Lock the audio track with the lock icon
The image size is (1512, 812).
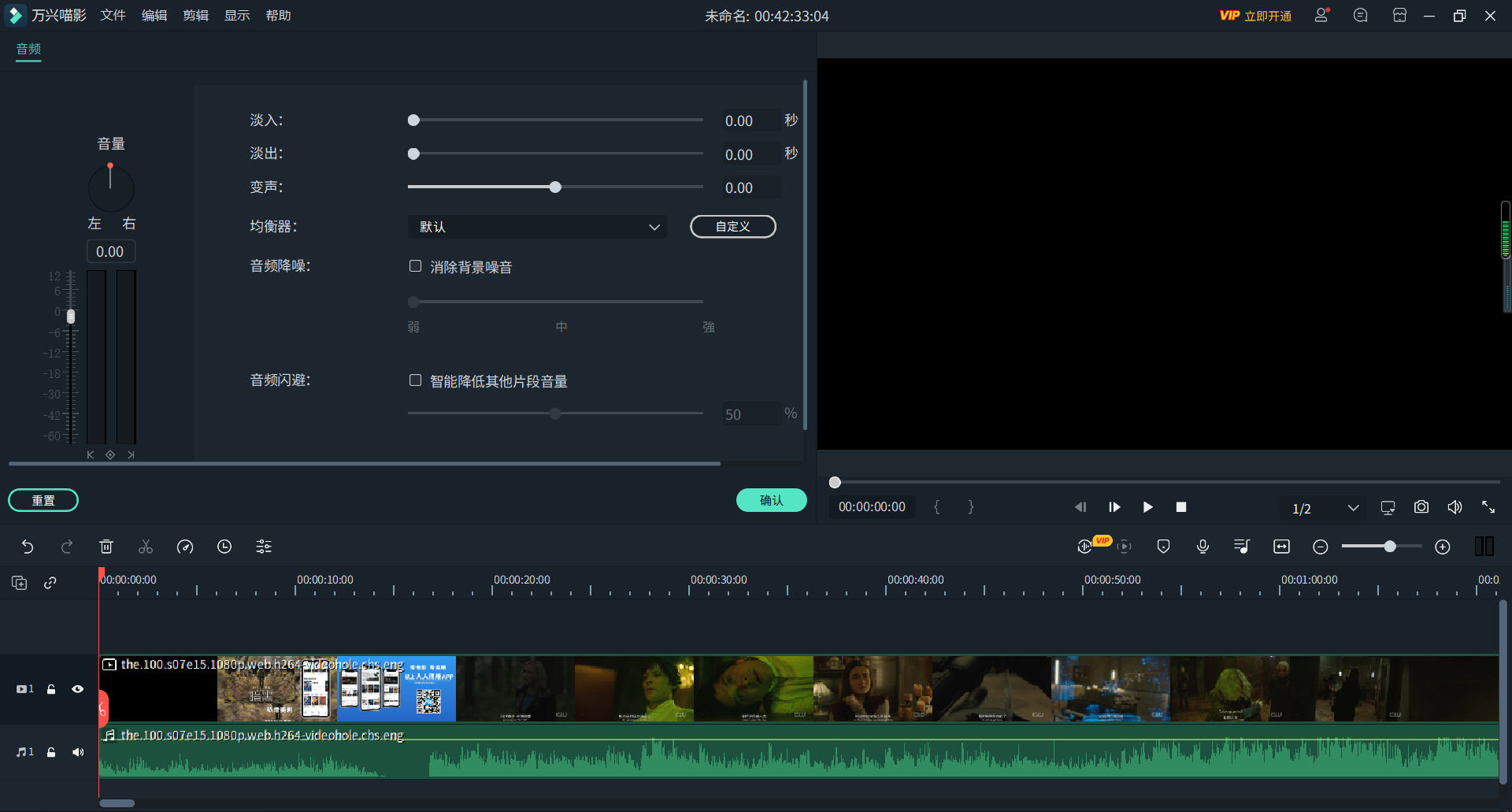tap(50, 752)
